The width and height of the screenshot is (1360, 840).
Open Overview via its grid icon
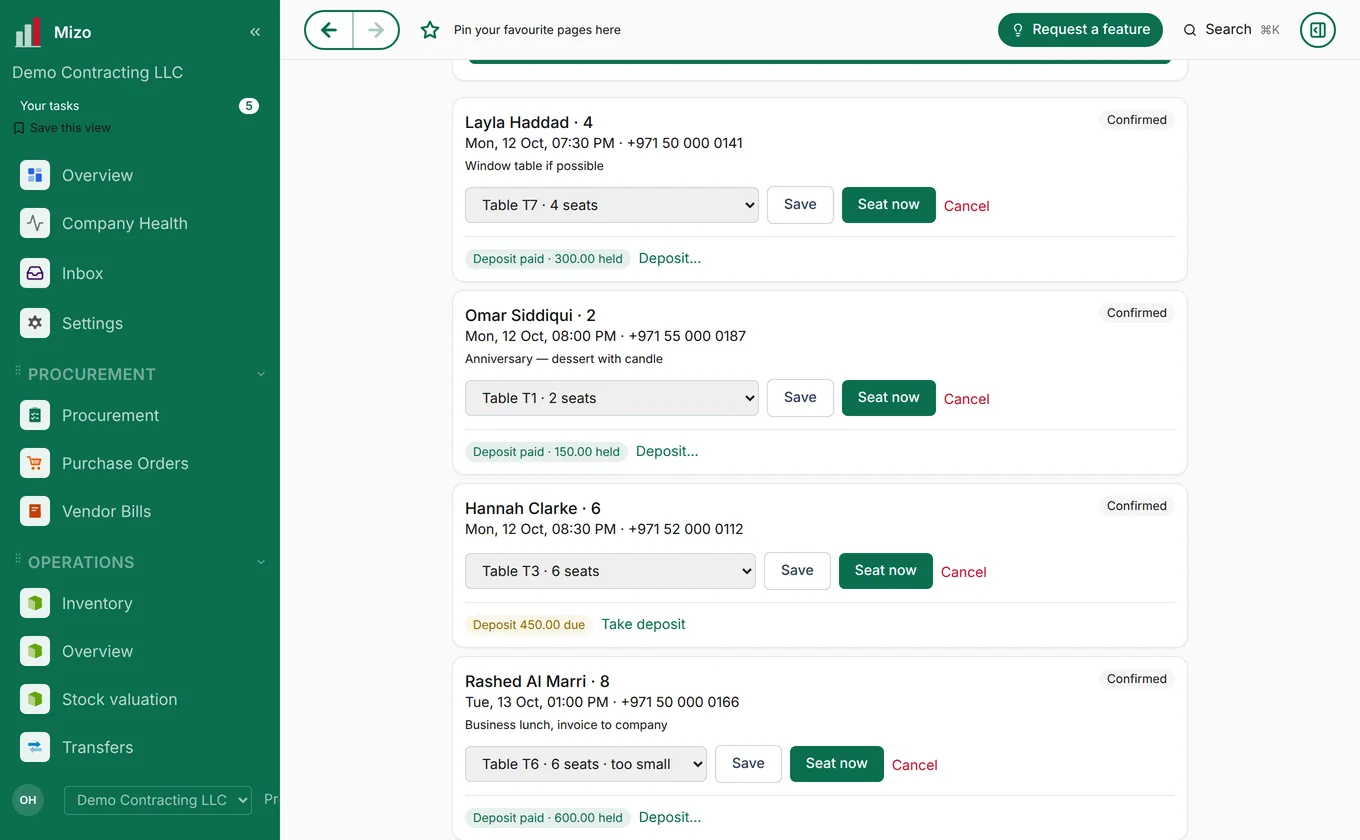tap(35, 175)
